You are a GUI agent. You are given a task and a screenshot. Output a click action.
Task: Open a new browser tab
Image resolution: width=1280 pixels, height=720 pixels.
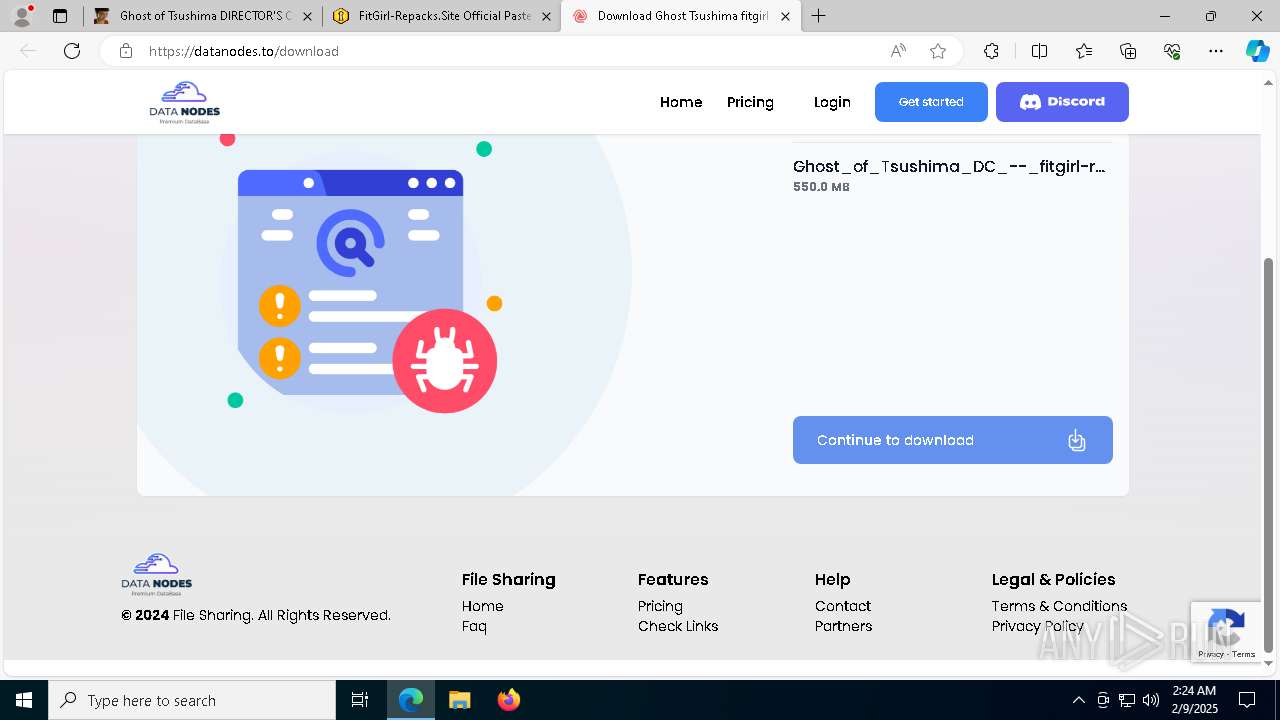tap(819, 16)
